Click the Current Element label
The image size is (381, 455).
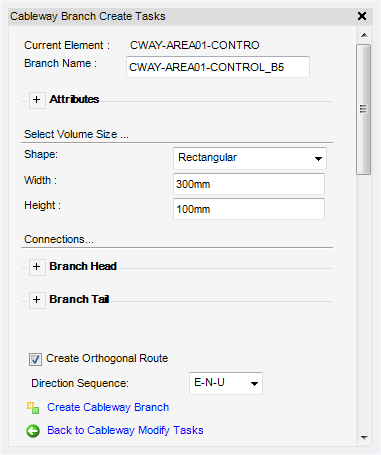[x=67, y=45]
